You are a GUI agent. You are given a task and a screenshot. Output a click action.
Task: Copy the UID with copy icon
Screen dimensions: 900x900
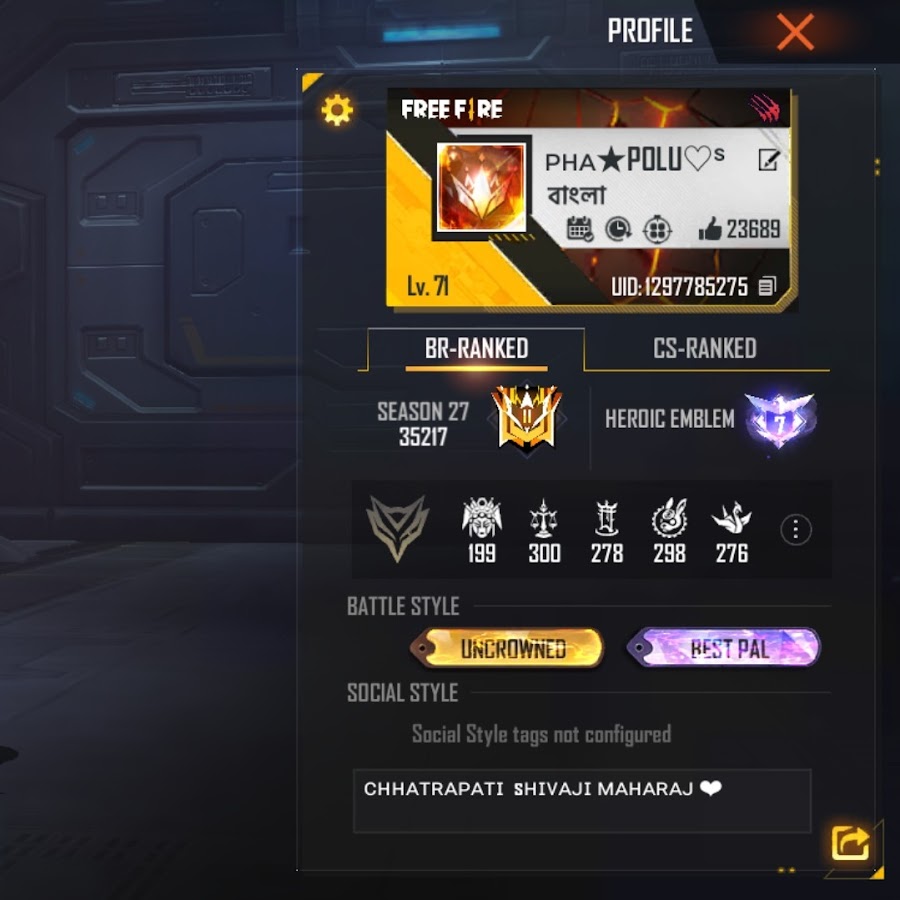coord(767,286)
